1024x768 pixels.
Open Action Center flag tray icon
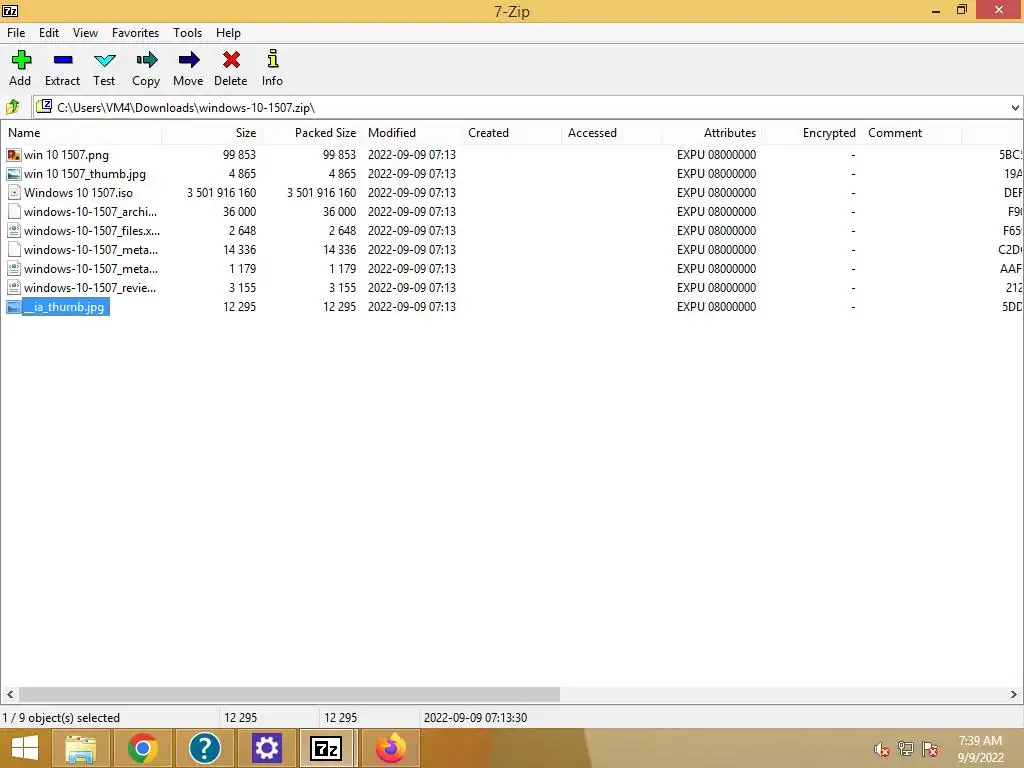click(x=930, y=749)
